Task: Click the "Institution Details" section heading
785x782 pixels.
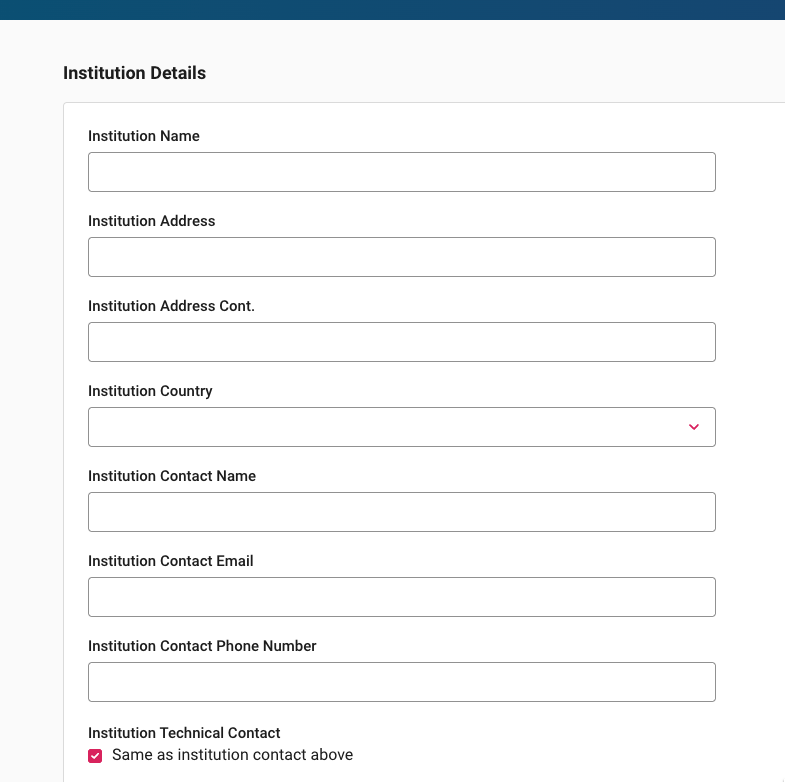Action: [x=134, y=73]
